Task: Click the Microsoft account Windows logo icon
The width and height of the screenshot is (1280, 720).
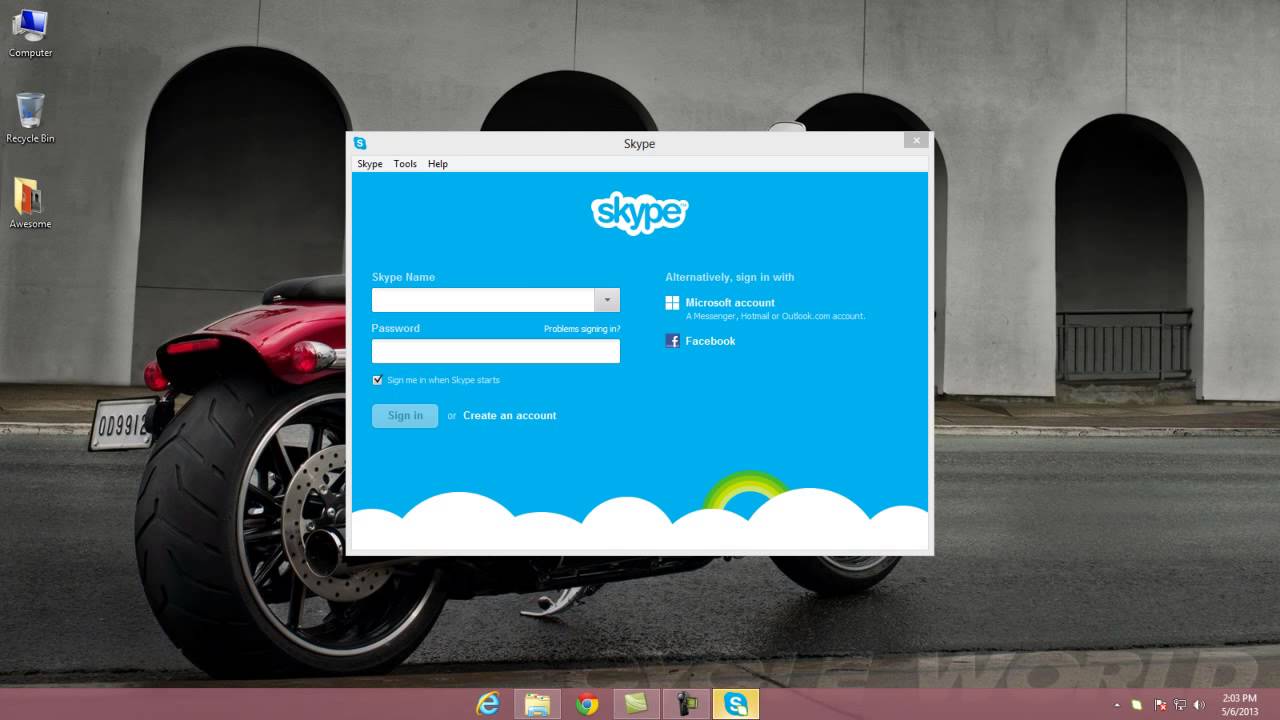Action: tap(673, 303)
